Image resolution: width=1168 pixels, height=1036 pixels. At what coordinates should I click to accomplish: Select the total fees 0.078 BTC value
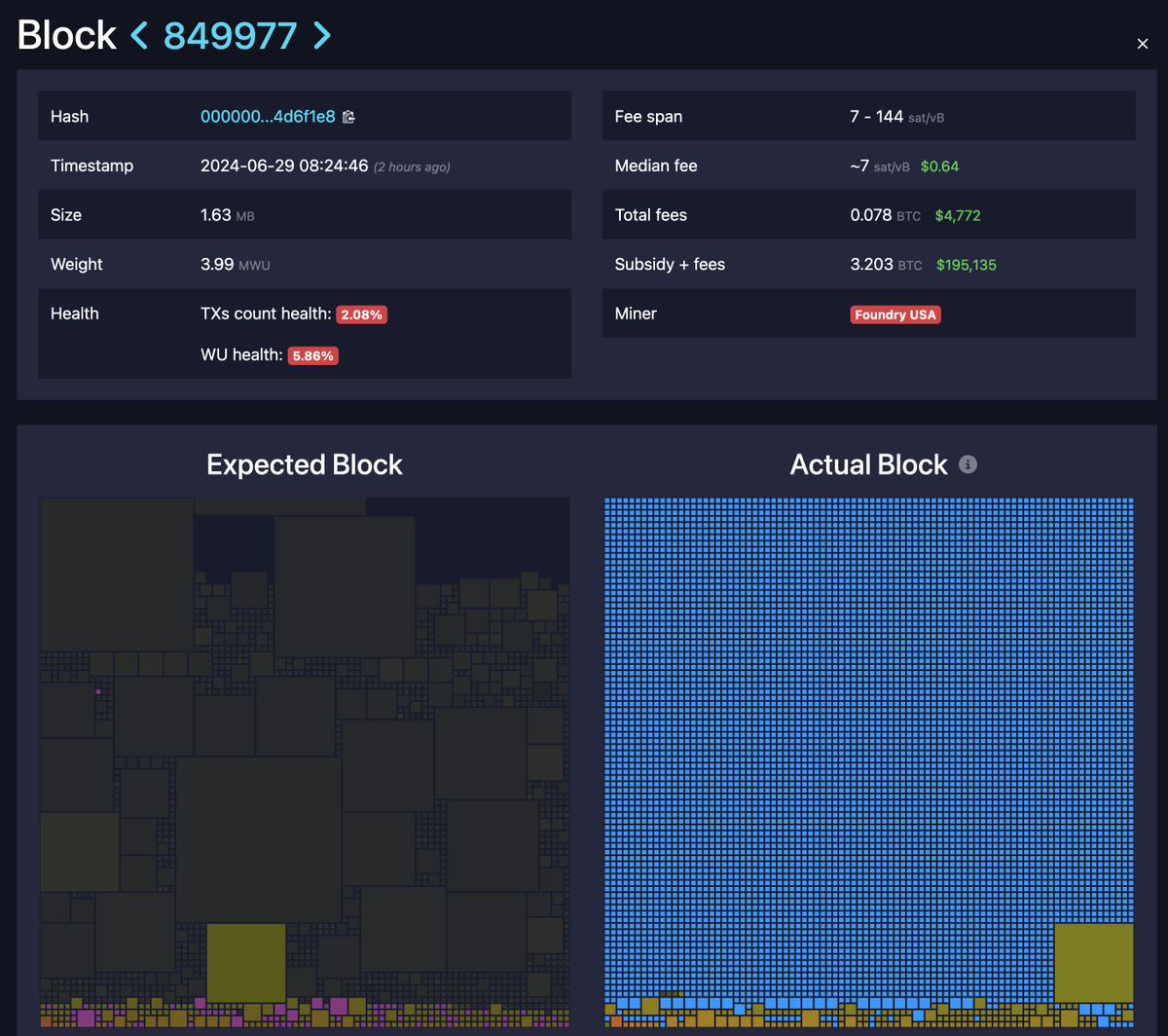pyautogui.click(x=885, y=215)
